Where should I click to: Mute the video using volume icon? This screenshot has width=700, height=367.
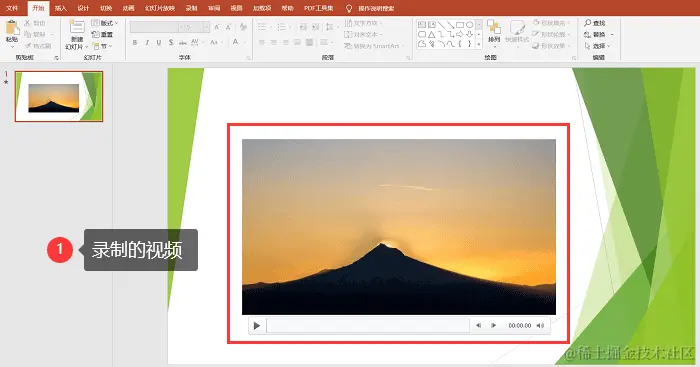[x=540, y=326]
